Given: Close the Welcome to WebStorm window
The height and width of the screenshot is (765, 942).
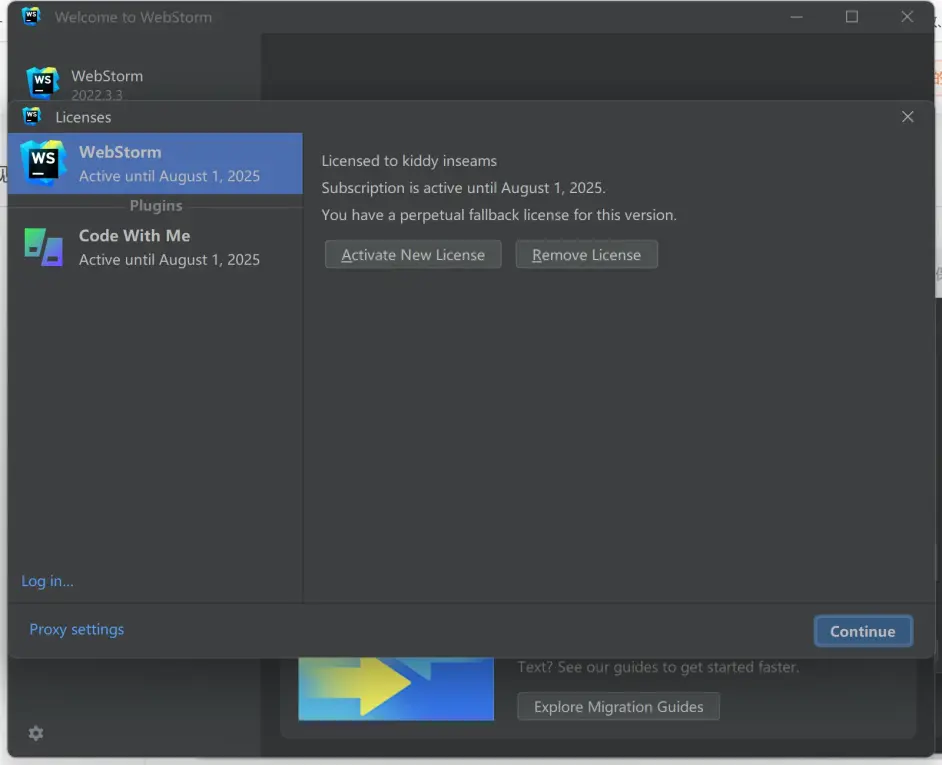Looking at the screenshot, I should (x=907, y=17).
